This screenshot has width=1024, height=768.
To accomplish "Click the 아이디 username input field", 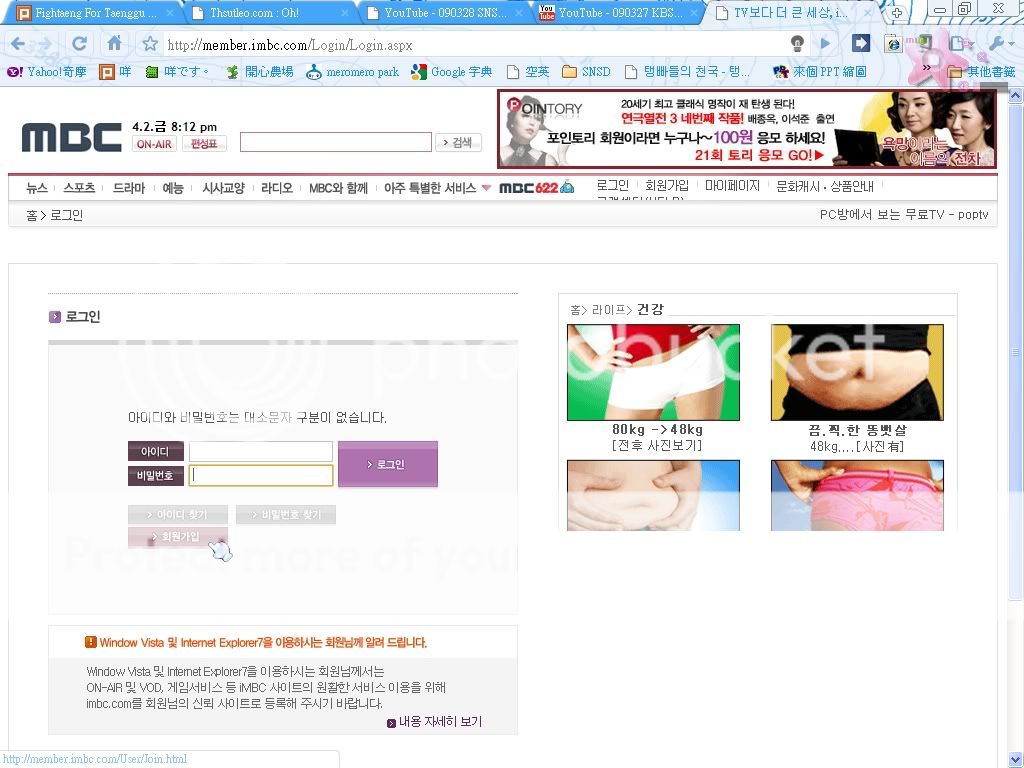I will [261, 452].
